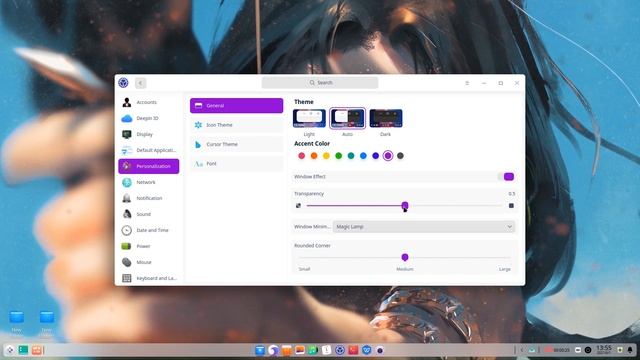Pick the teal accent color
The height and width of the screenshot is (360, 640).
tap(351, 156)
